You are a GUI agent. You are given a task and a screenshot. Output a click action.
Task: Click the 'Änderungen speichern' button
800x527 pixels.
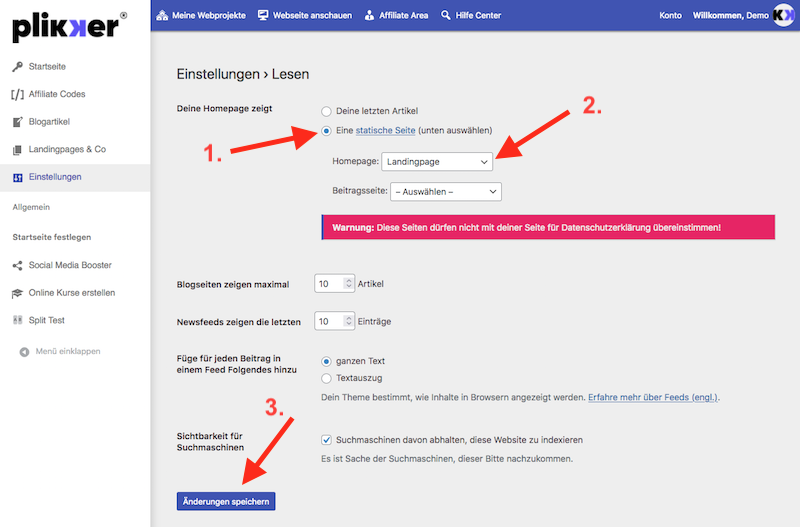pyautogui.click(x=226, y=500)
